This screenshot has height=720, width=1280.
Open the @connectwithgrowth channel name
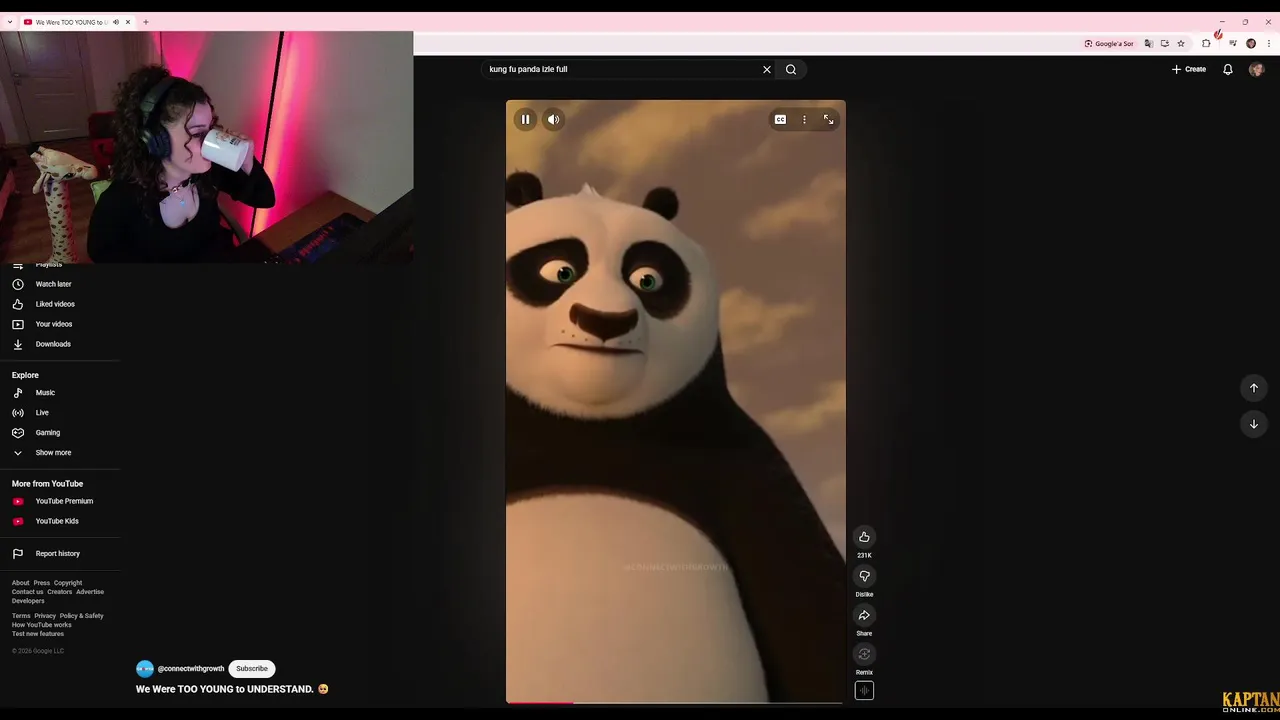coord(191,669)
